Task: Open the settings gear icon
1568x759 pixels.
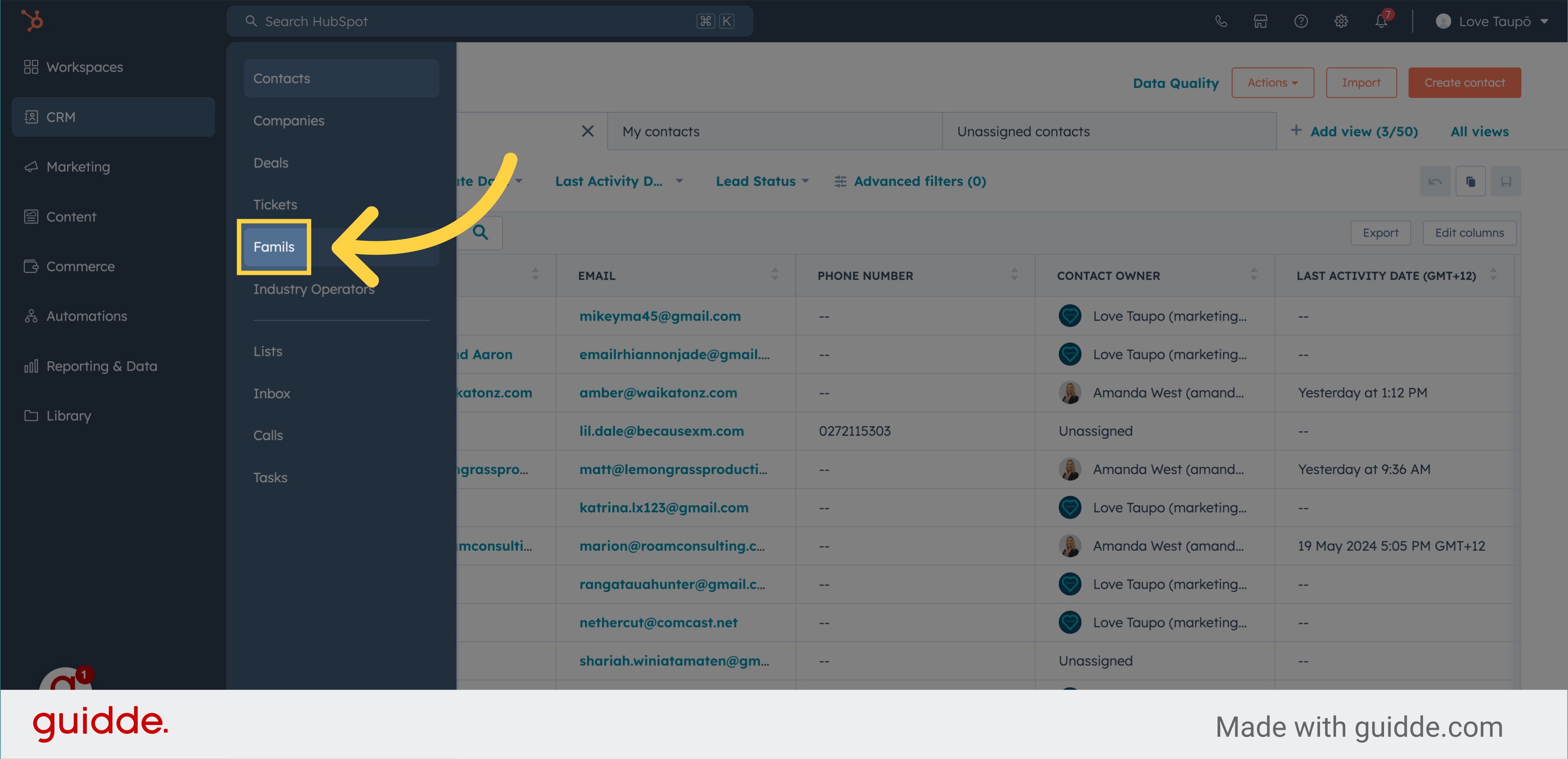Action: coord(1341,21)
